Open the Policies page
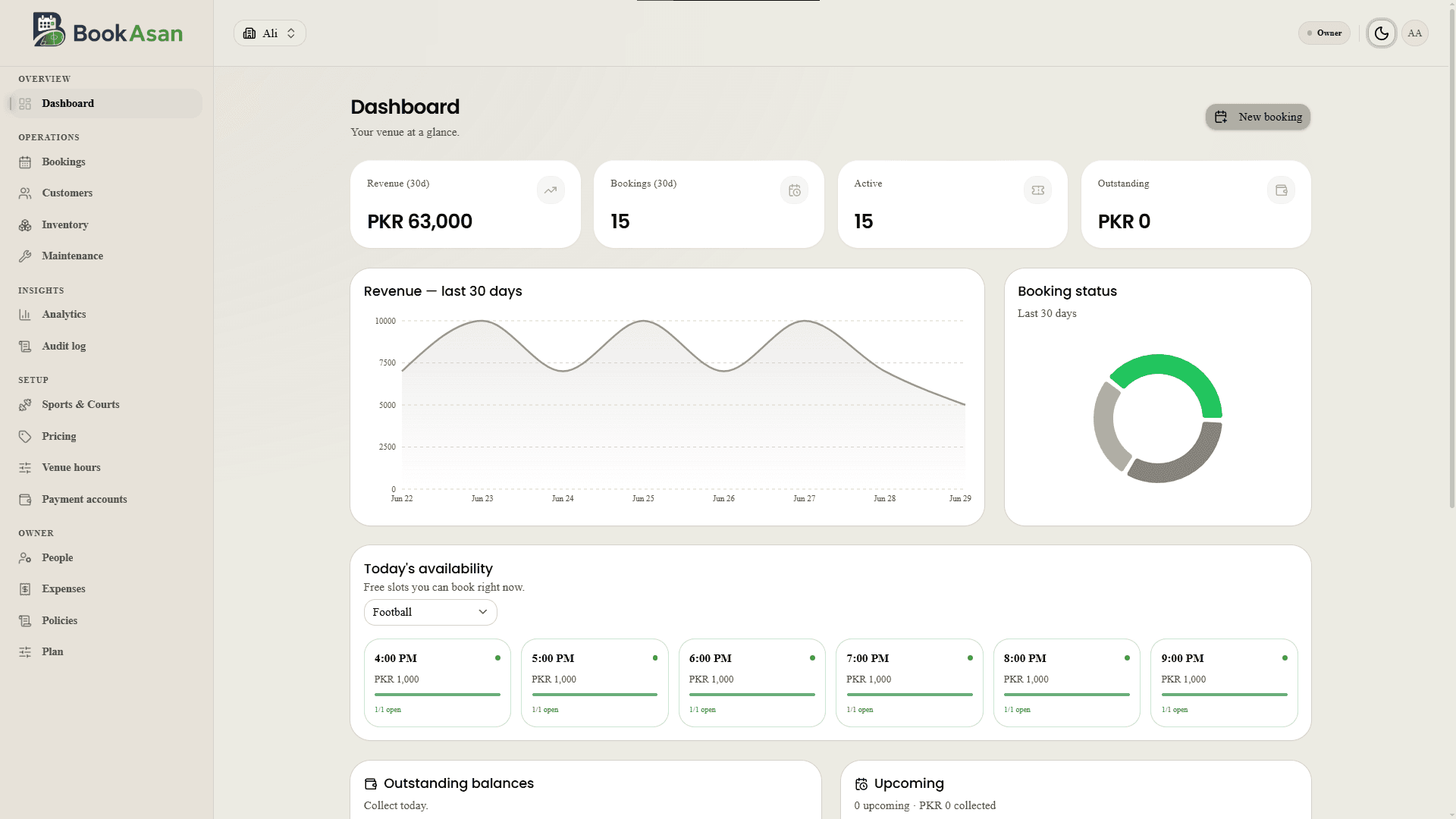The image size is (1456, 819). pyautogui.click(x=106, y=621)
